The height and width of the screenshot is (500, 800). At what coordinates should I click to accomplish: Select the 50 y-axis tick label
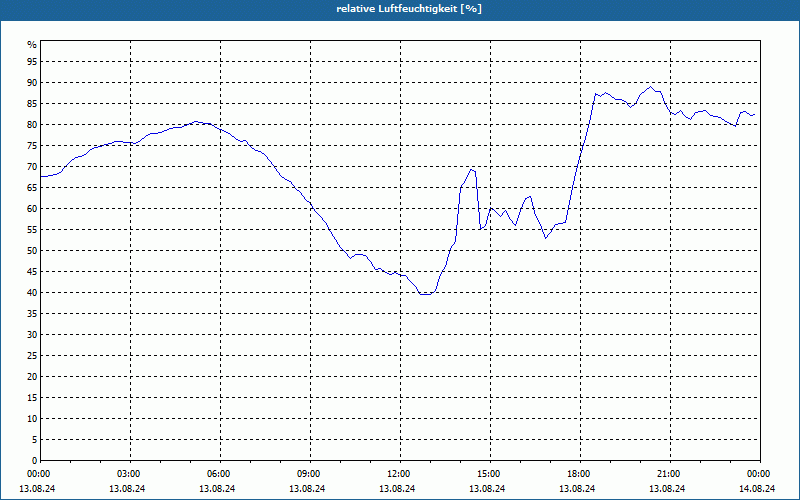click(x=32, y=251)
